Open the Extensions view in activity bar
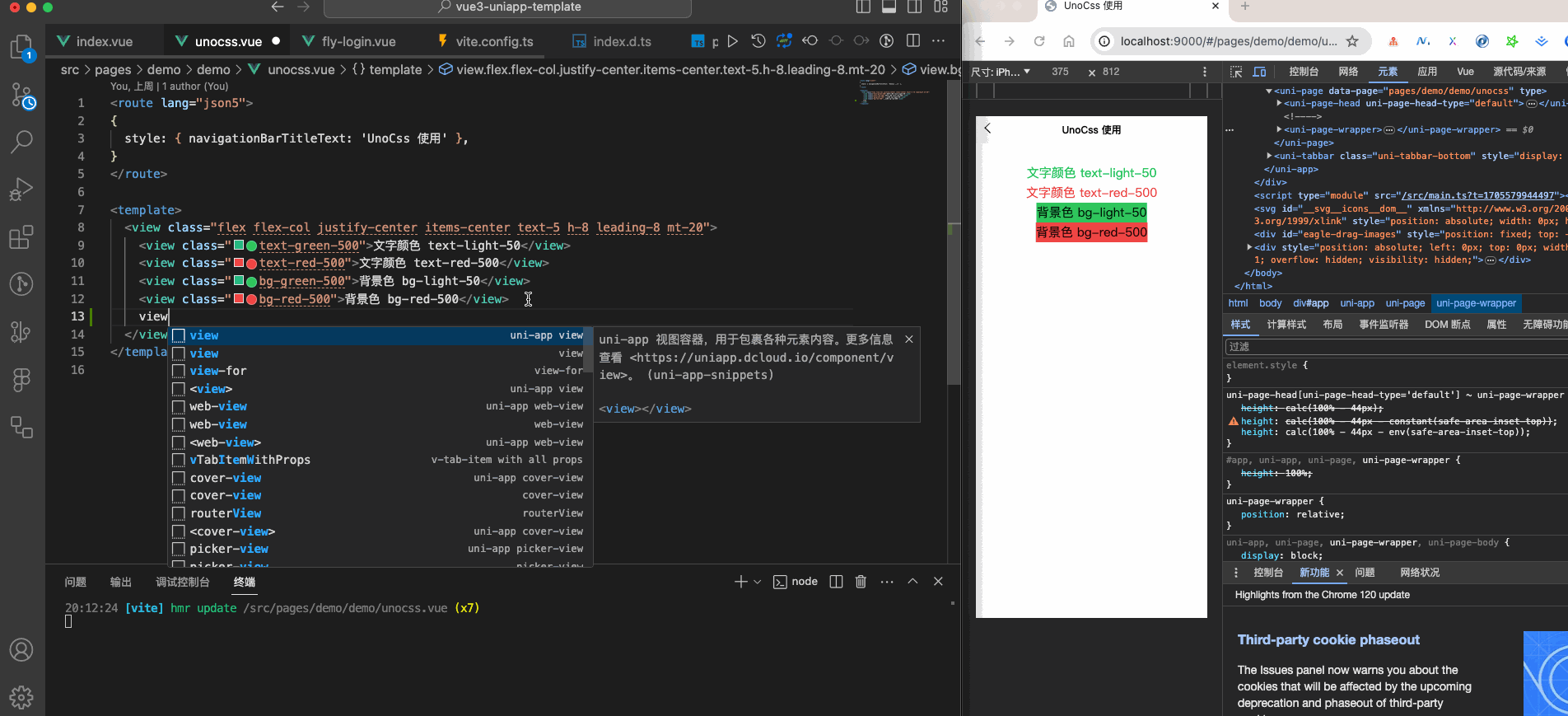The image size is (1568, 716). pos(21,237)
